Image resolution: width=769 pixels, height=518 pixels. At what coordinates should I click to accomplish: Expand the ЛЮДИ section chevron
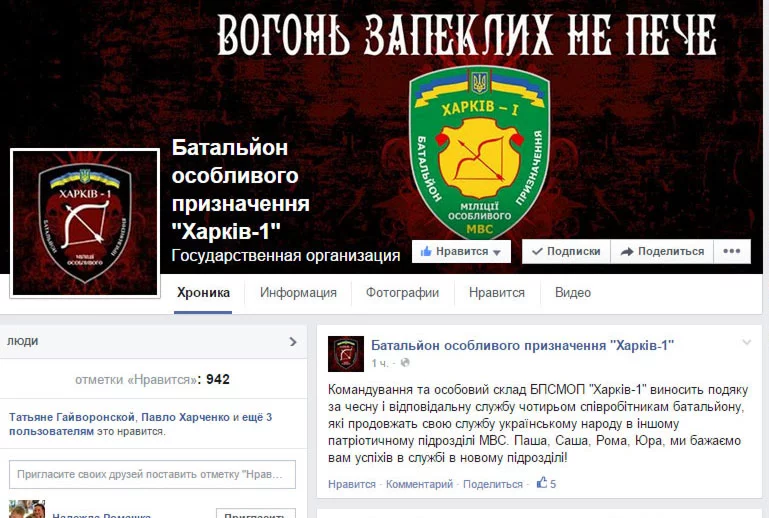click(x=293, y=341)
